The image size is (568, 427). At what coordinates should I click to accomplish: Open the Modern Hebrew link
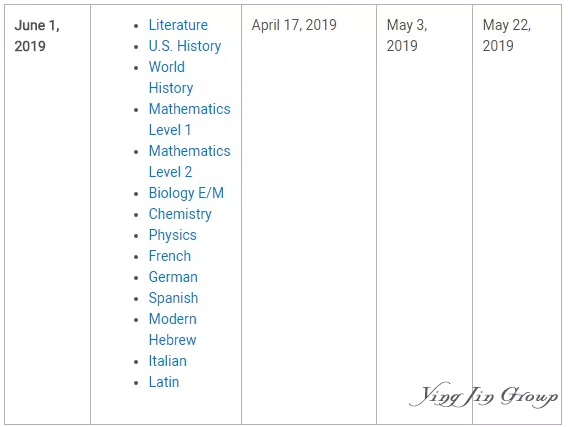point(172,330)
